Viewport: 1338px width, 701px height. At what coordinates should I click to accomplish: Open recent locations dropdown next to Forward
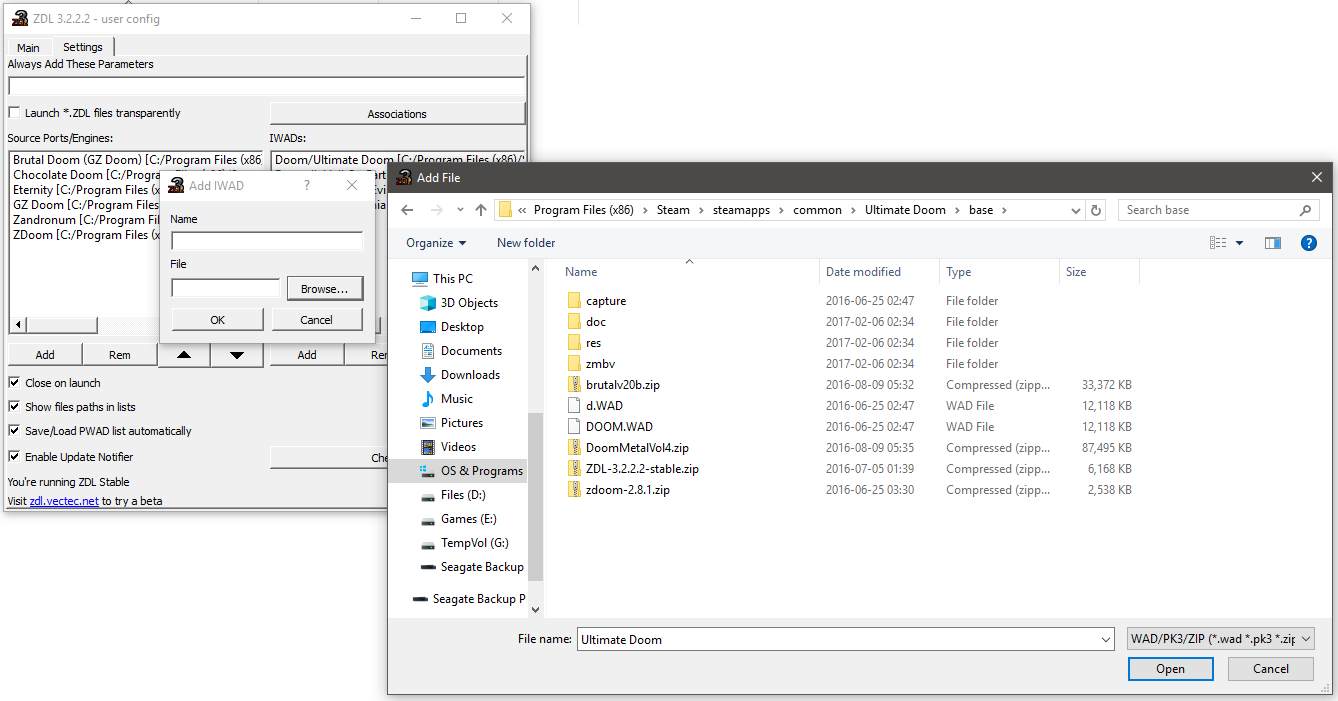click(459, 210)
